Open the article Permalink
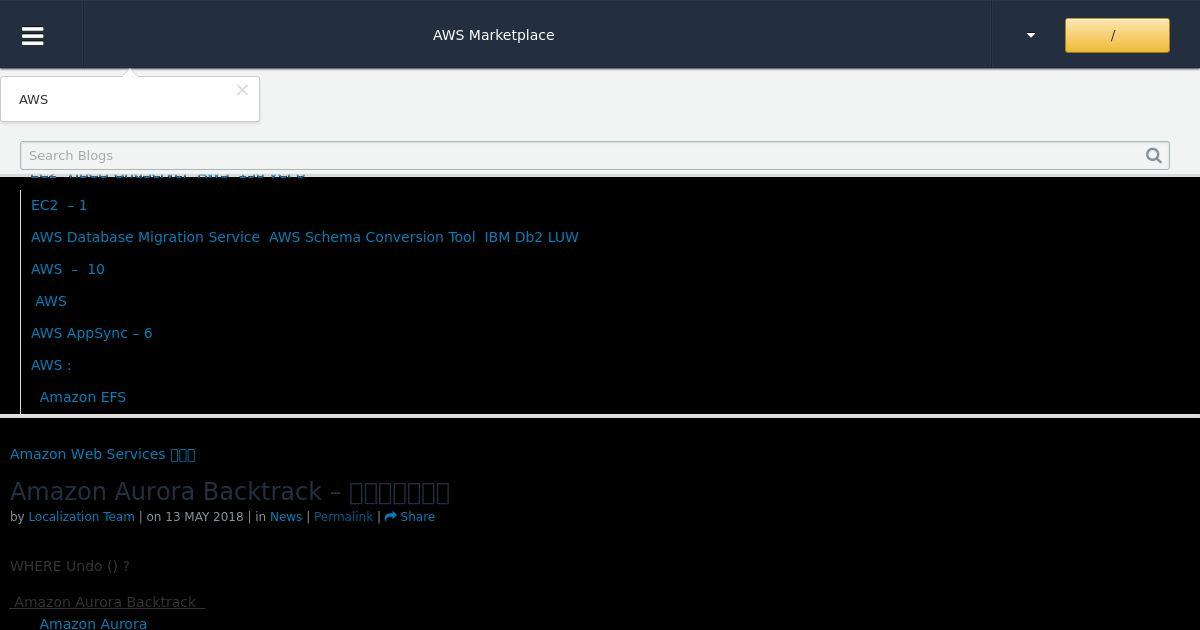 (x=343, y=517)
